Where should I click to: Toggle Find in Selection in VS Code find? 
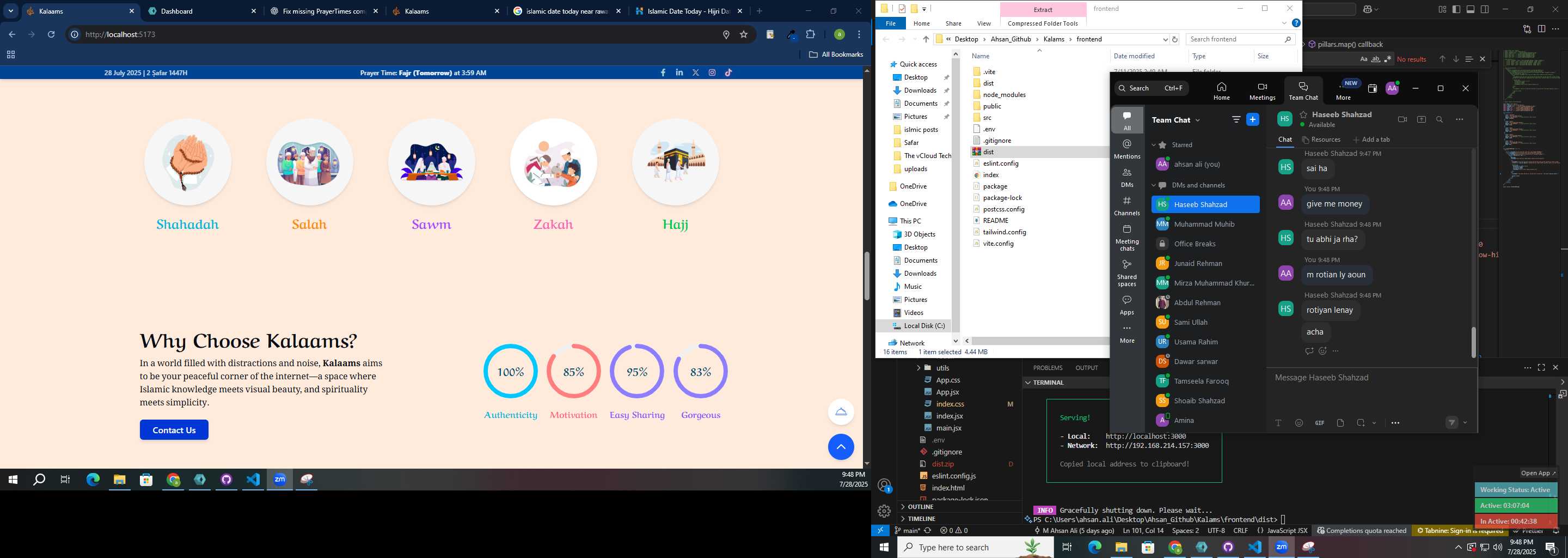click(x=1469, y=59)
